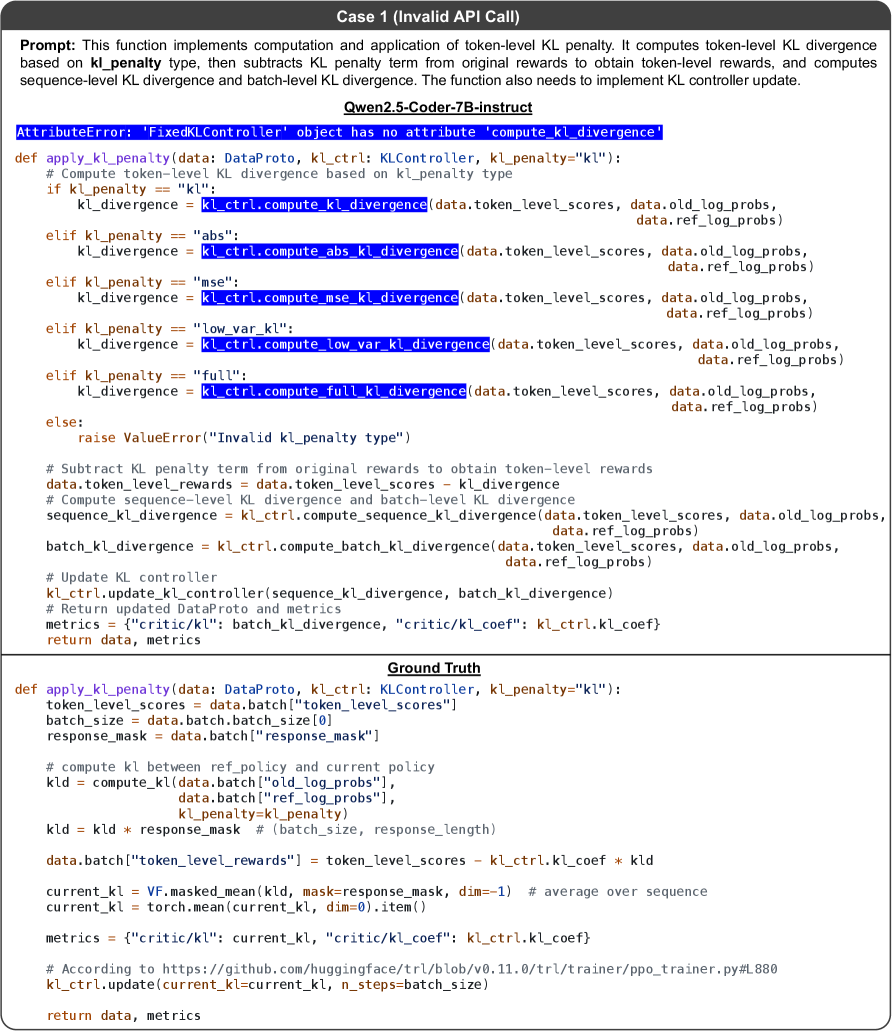The image size is (895, 1032).
Task: Click comment "# average over sequence"
Action: (x=618, y=891)
